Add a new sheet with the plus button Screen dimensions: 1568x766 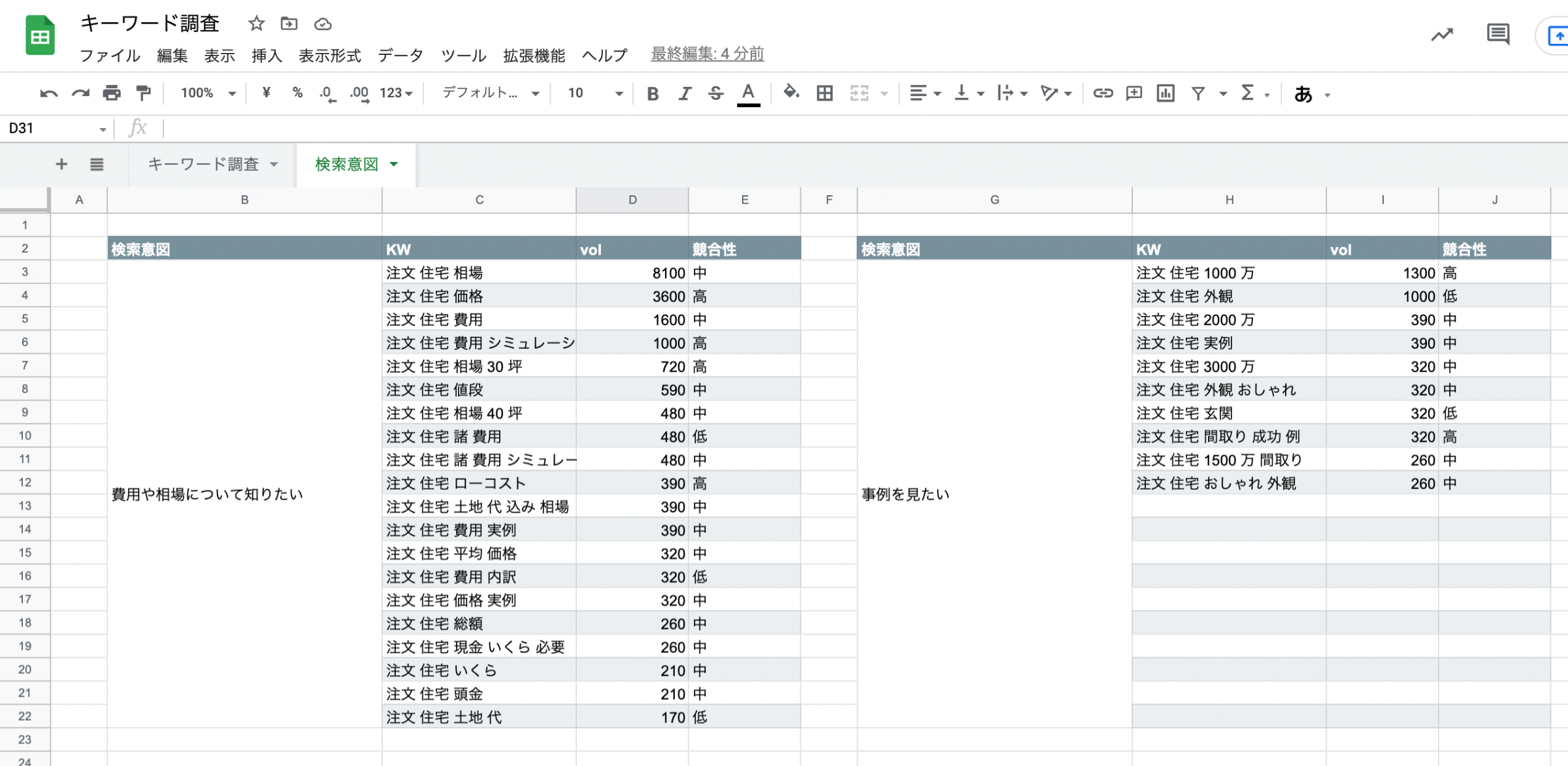click(x=61, y=164)
